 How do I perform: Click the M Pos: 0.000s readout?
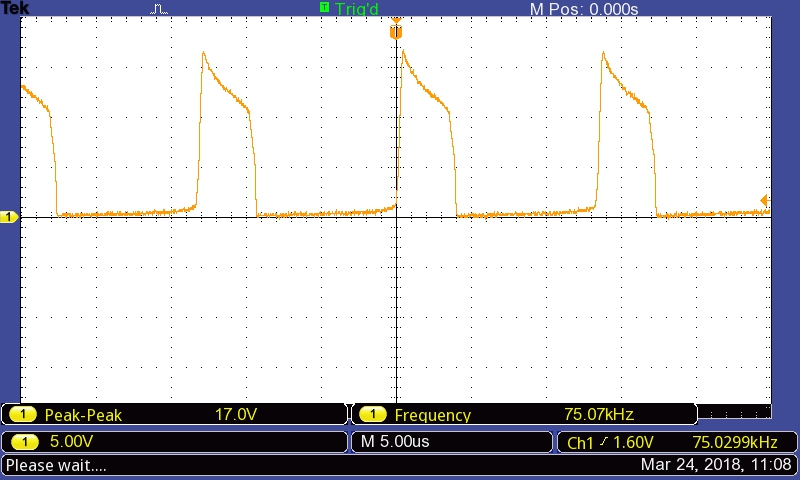click(584, 9)
